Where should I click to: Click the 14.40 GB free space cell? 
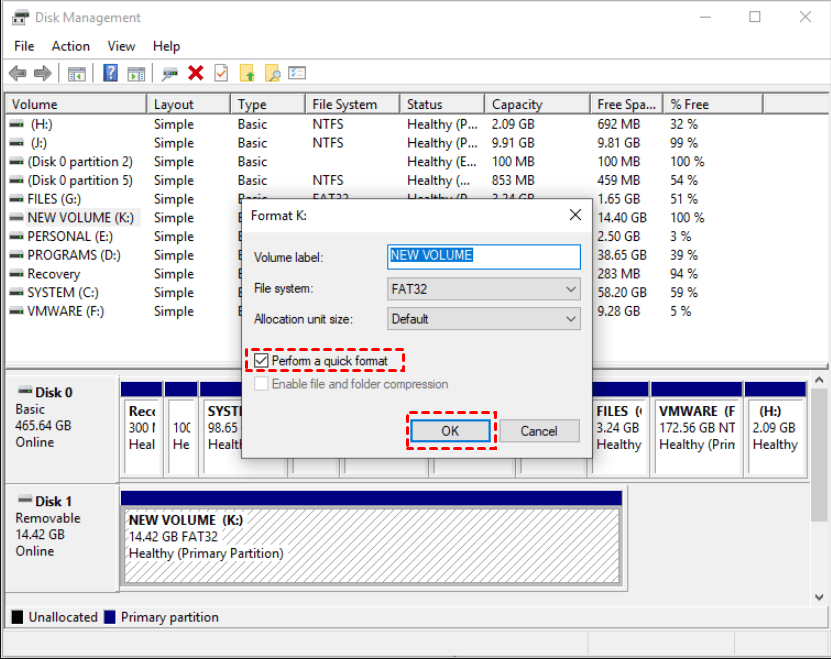click(x=622, y=218)
